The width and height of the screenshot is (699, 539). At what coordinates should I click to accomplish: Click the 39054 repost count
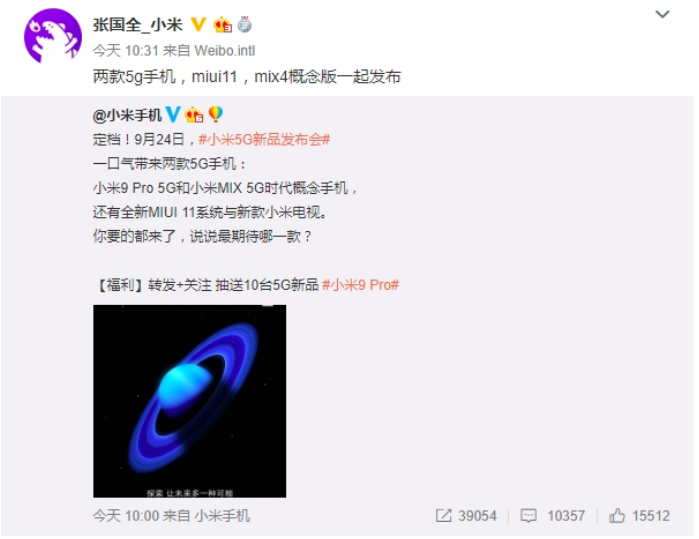pos(477,516)
